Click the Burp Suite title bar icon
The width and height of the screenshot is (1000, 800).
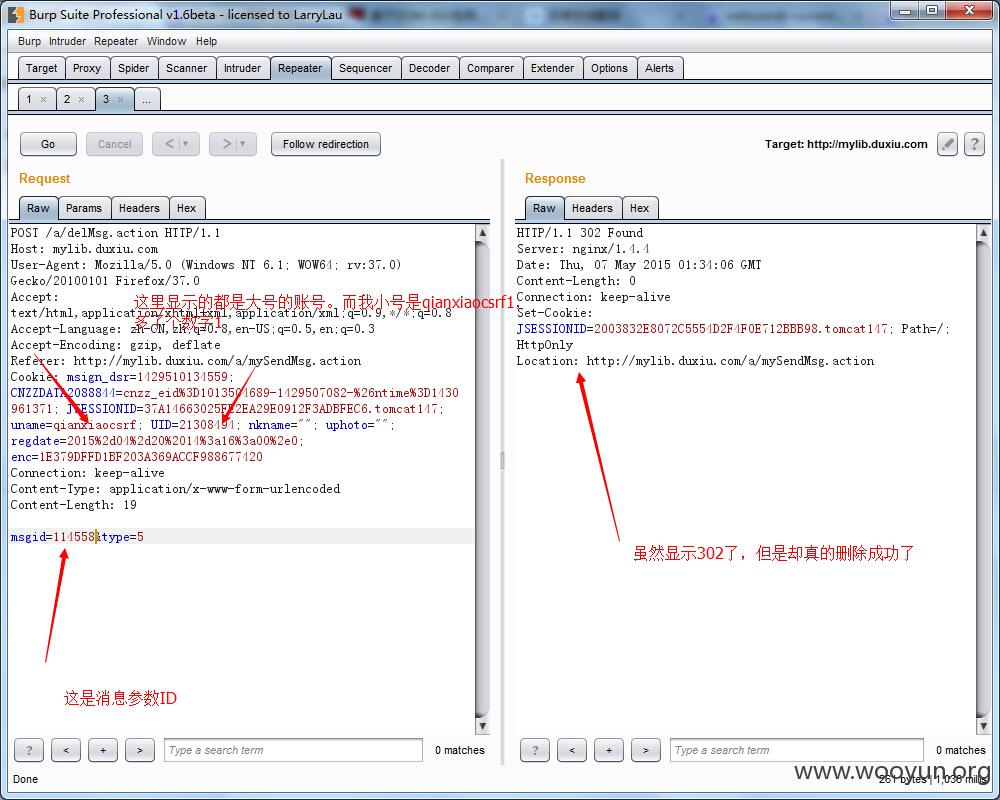tap(16, 14)
